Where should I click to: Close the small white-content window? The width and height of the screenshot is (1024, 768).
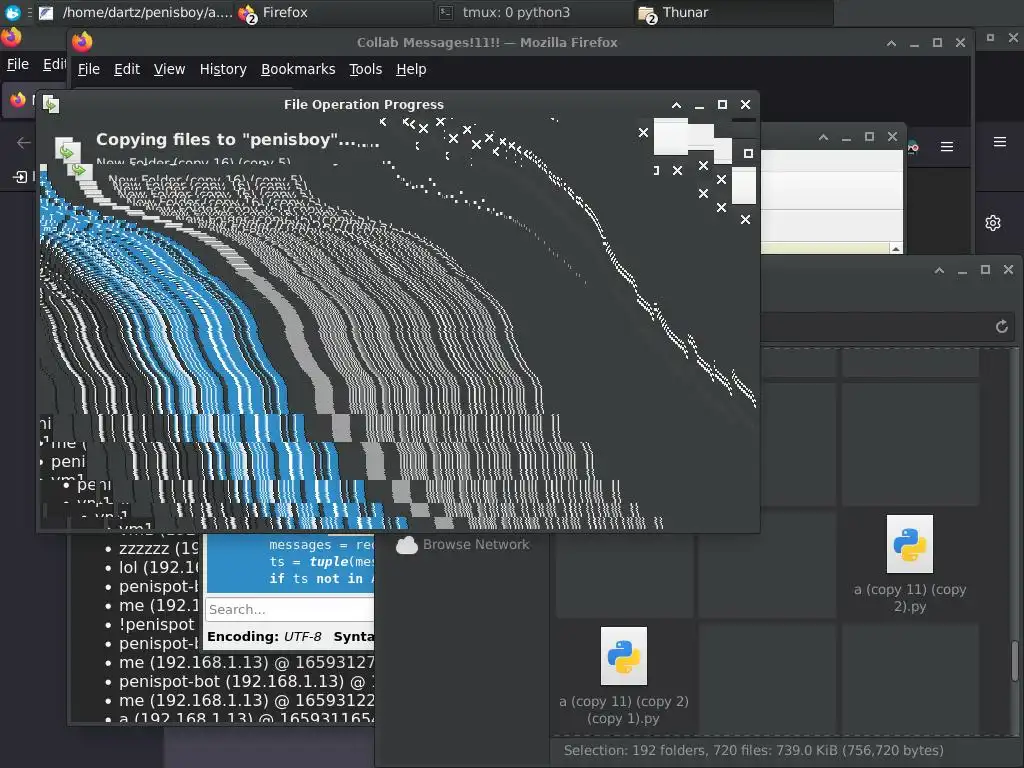coord(892,136)
